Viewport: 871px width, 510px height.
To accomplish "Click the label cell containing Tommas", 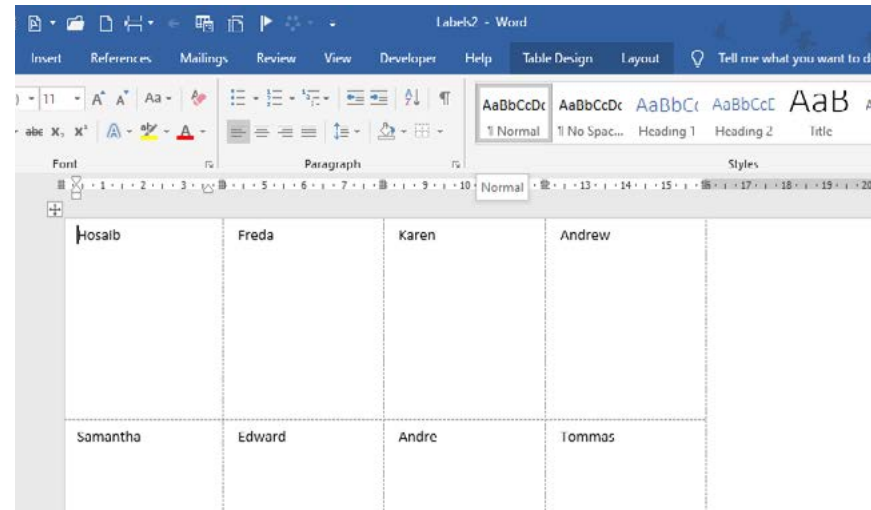I will tap(625, 465).
